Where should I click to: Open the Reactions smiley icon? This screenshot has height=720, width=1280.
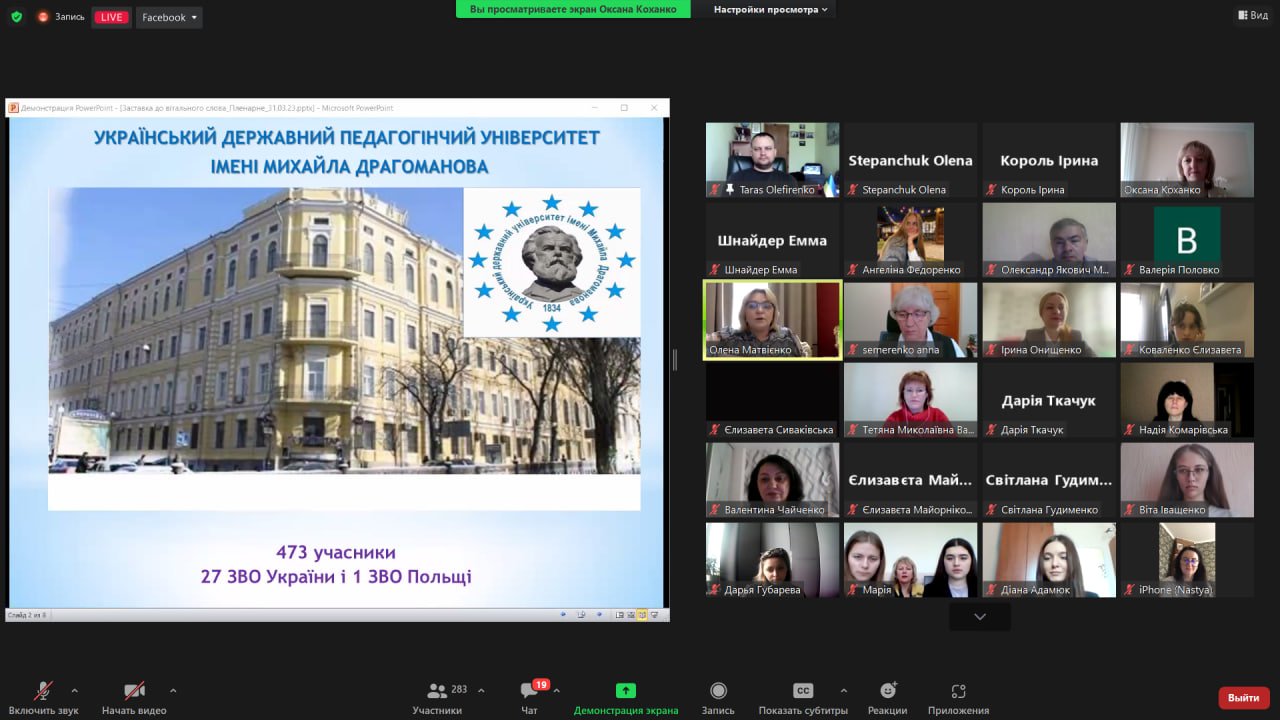pos(888,690)
